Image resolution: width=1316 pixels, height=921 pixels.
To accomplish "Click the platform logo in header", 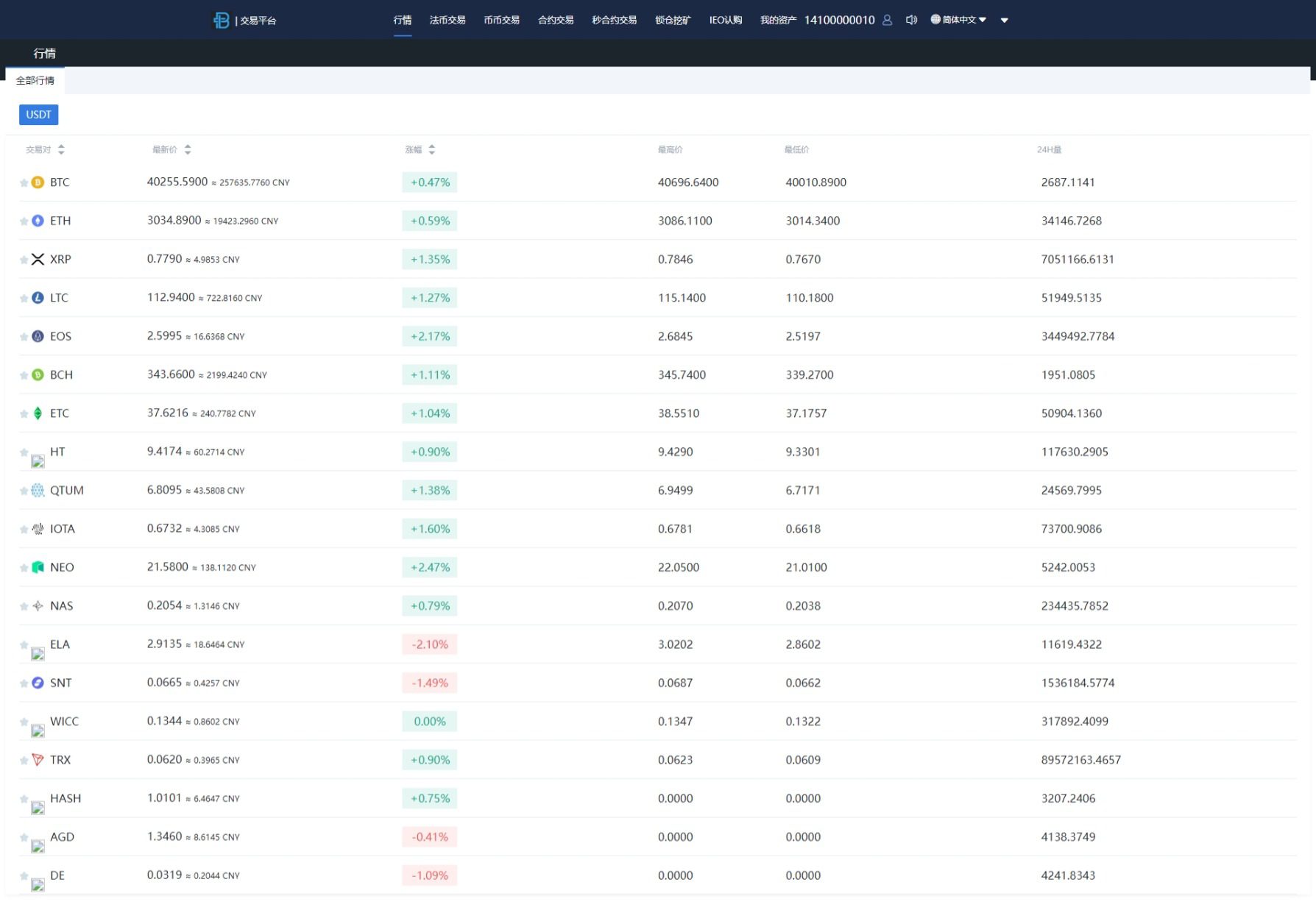I will pyautogui.click(x=221, y=20).
